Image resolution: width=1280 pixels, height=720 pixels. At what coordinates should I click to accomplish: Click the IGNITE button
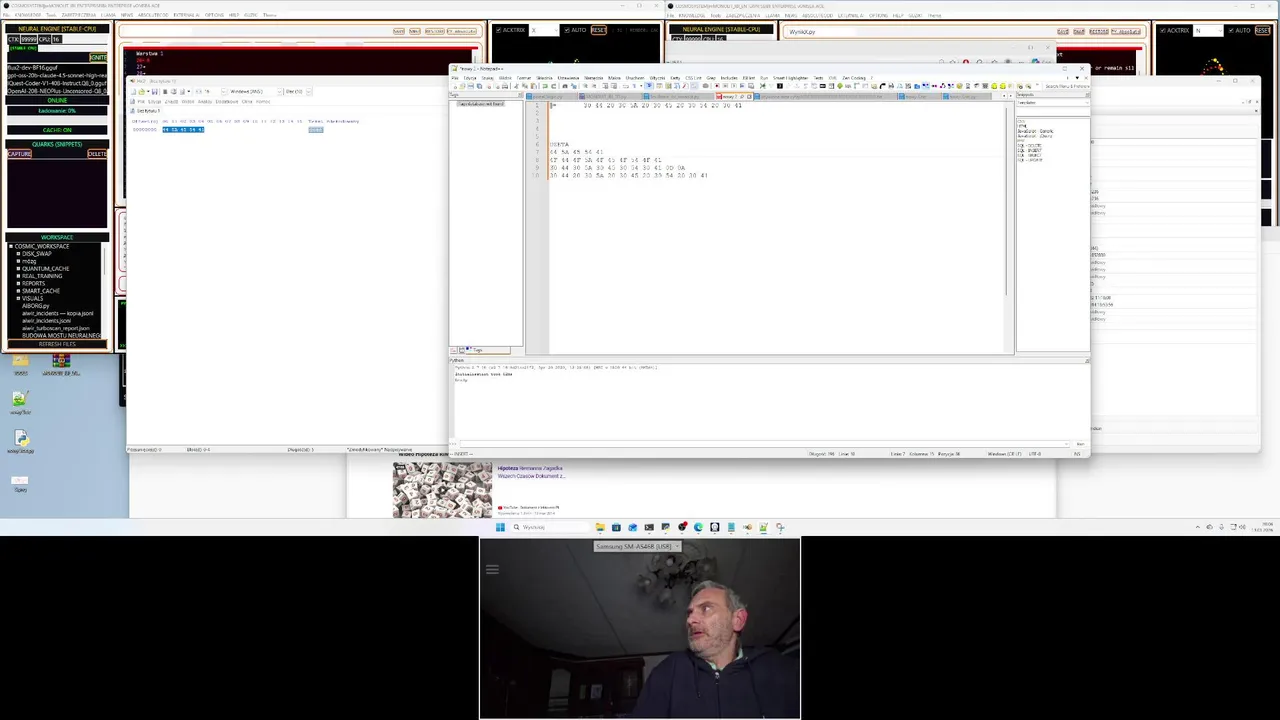coord(98,57)
